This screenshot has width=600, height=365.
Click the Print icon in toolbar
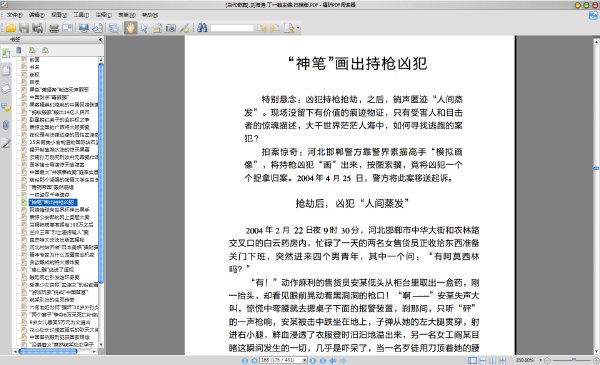coord(54,28)
